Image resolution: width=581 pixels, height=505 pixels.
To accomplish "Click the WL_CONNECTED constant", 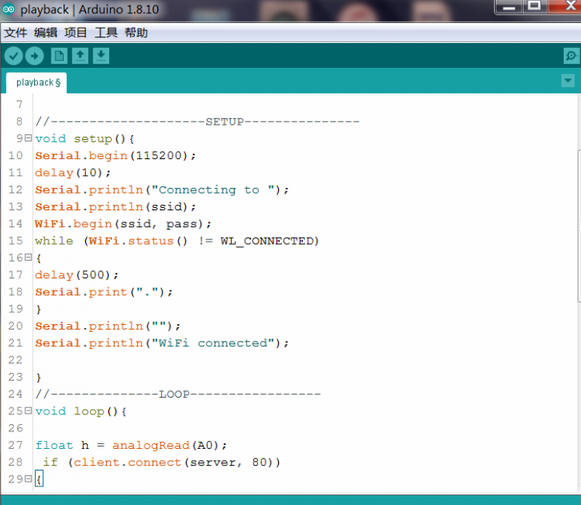I will (x=267, y=241).
